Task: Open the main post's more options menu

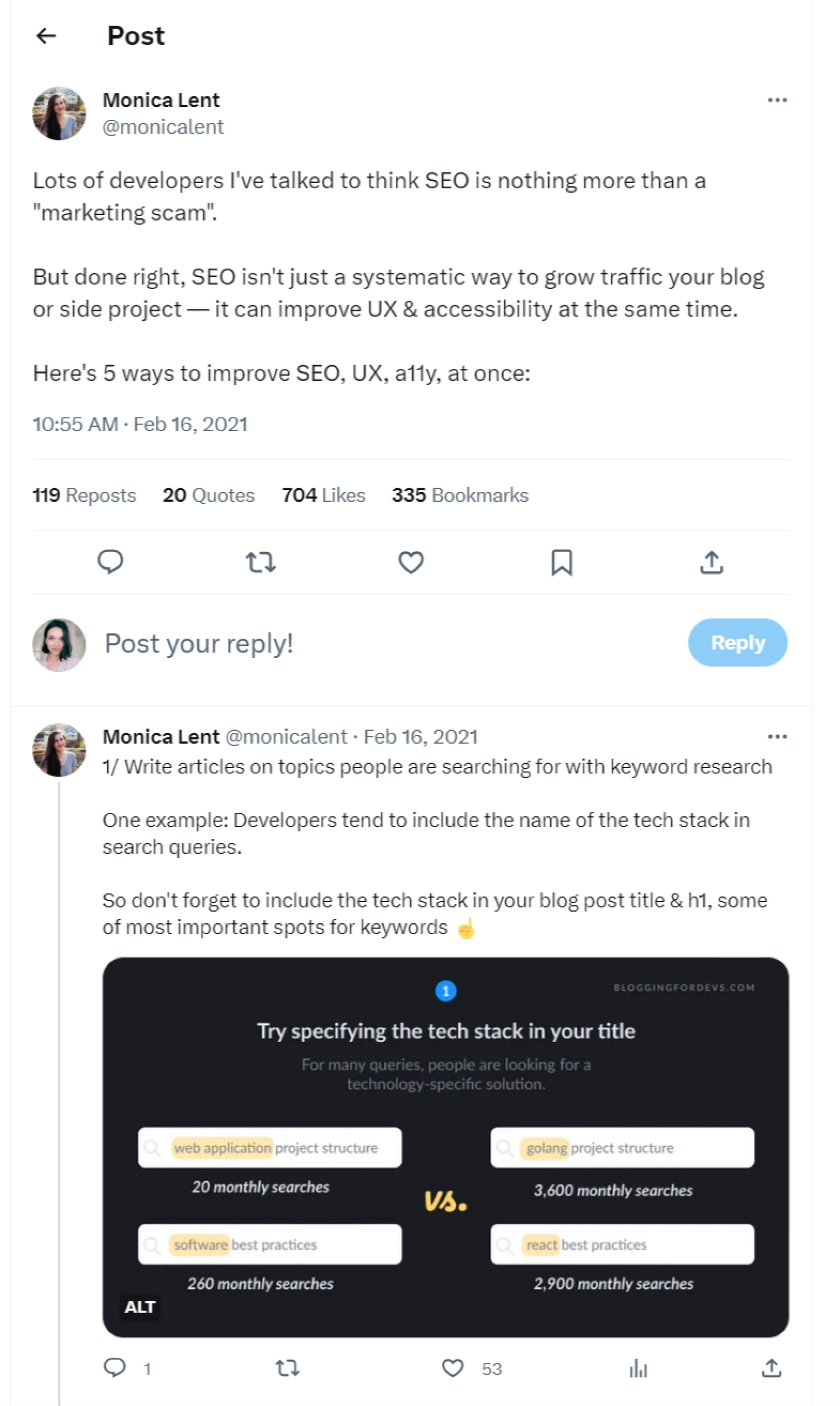Action: [x=777, y=100]
